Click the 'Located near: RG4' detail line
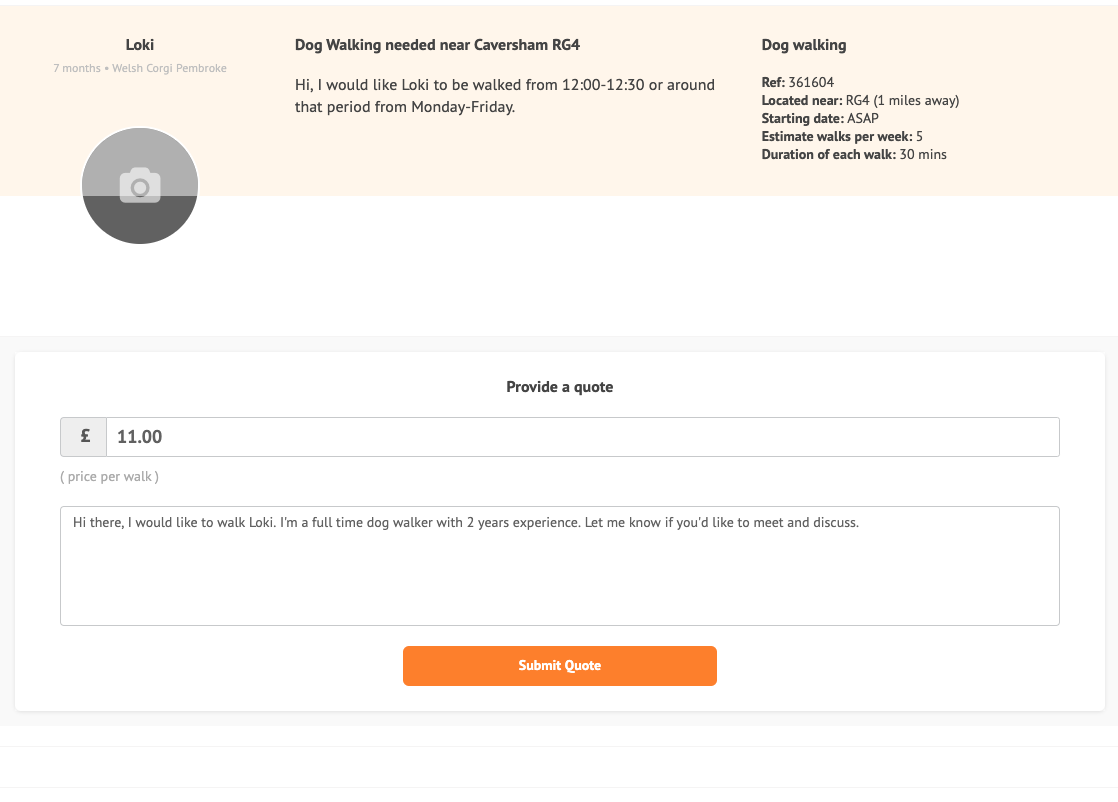 [x=860, y=101]
